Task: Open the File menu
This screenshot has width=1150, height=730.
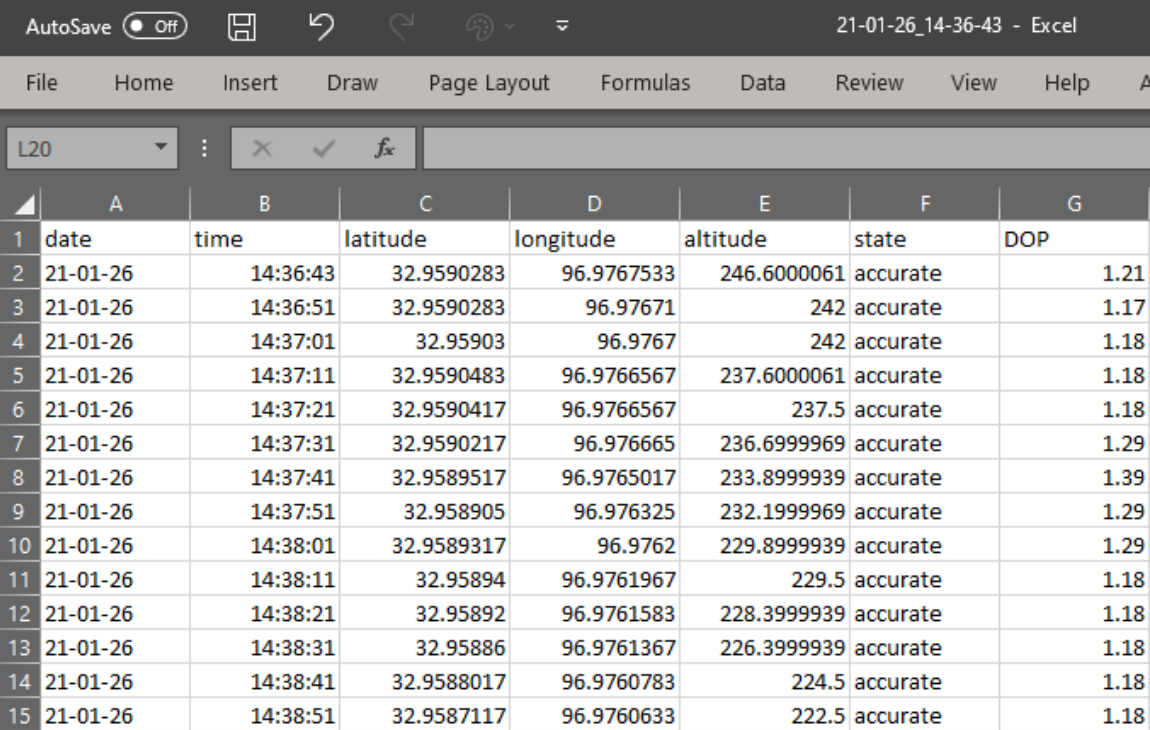Action: tap(41, 84)
